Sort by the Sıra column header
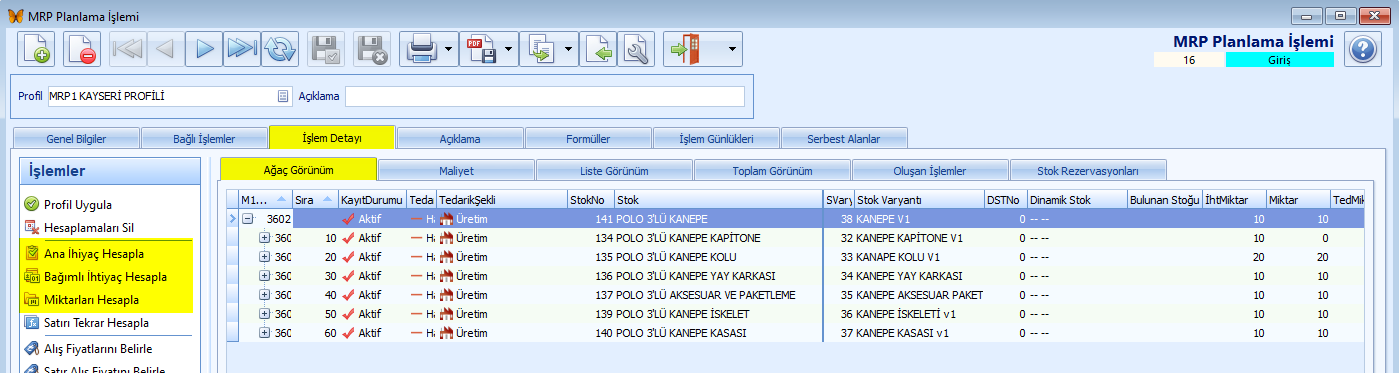1399x373 pixels. [314, 199]
